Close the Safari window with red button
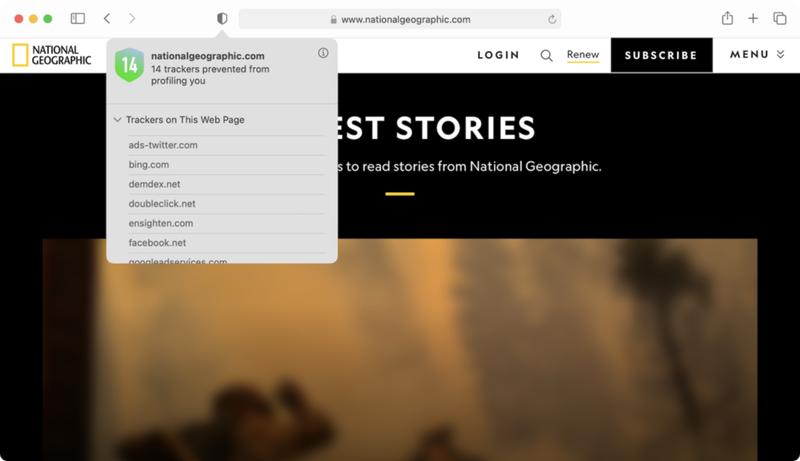 [x=19, y=19]
